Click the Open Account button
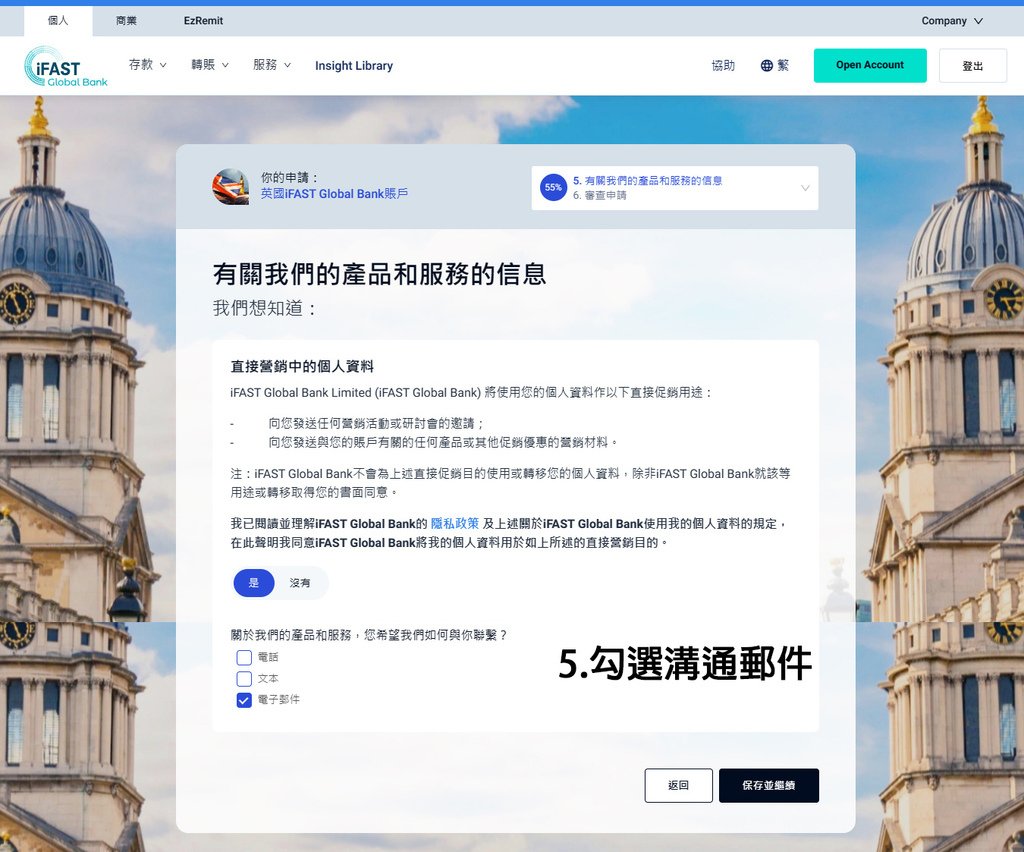The width and height of the screenshot is (1024, 852). (870, 65)
